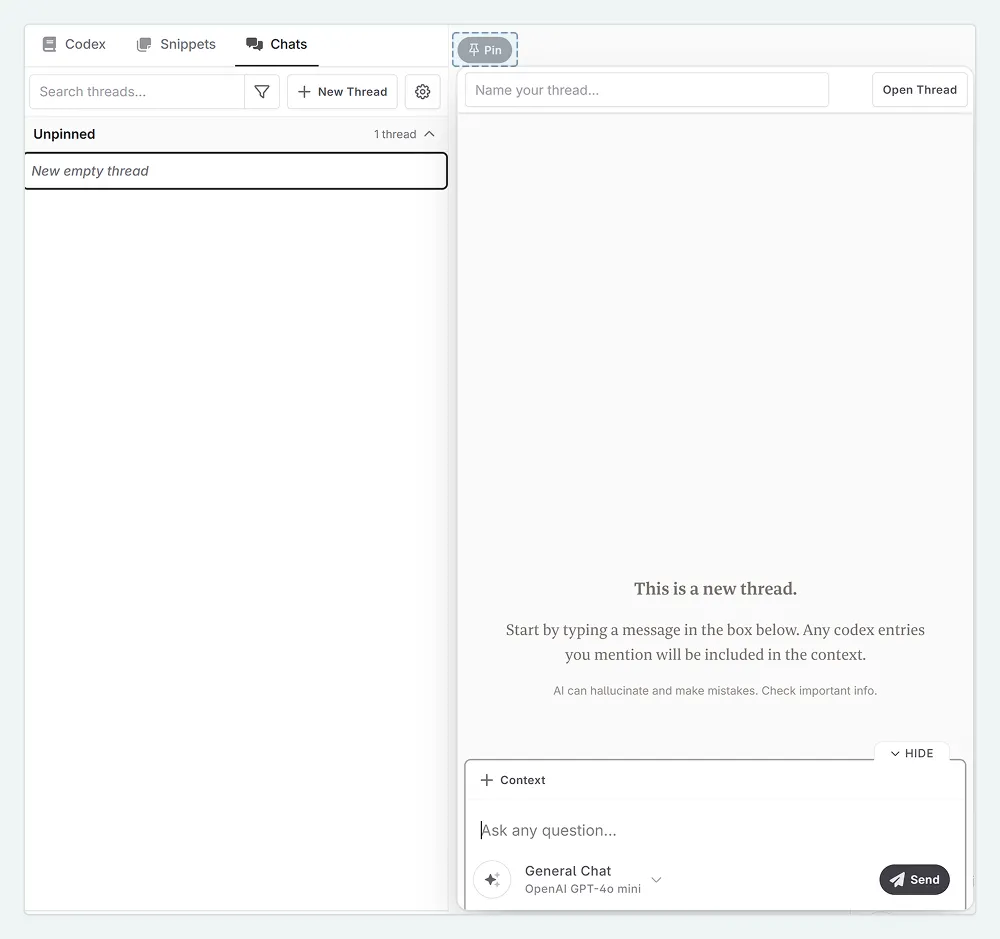Click the Name your thread field

click(x=647, y=89)
